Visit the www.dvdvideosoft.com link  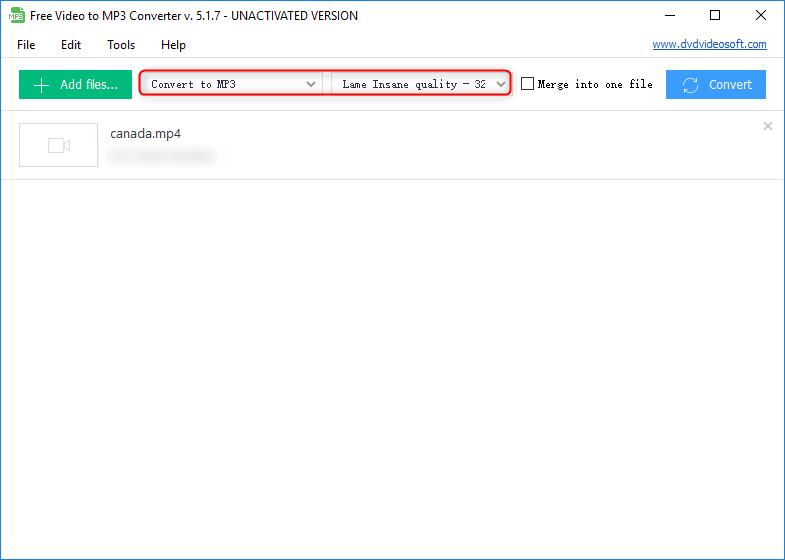[x=709, y=44]
